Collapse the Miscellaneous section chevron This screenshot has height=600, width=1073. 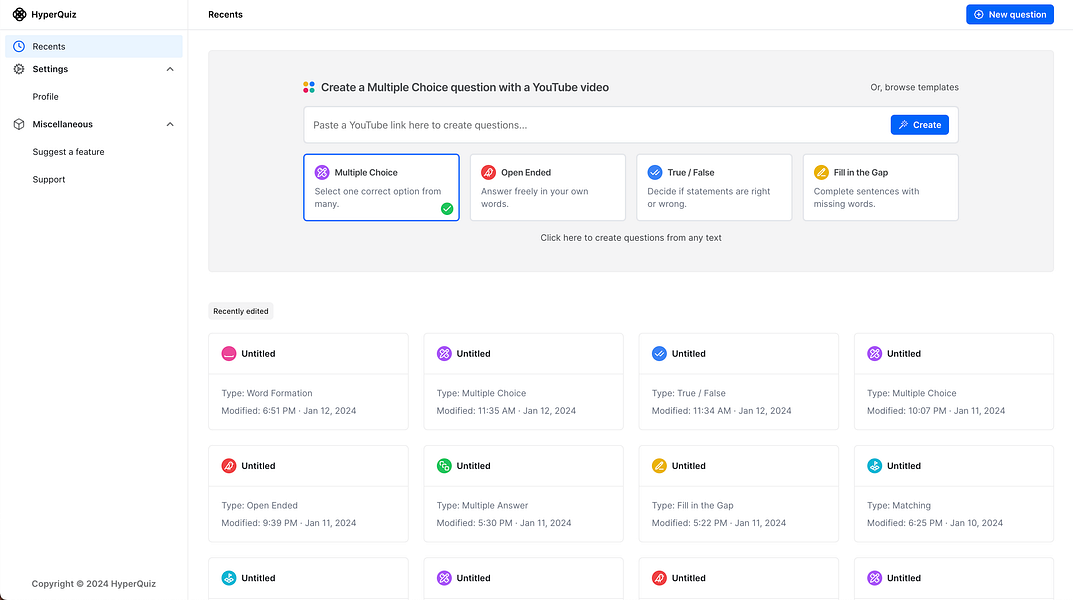[170, 124]
